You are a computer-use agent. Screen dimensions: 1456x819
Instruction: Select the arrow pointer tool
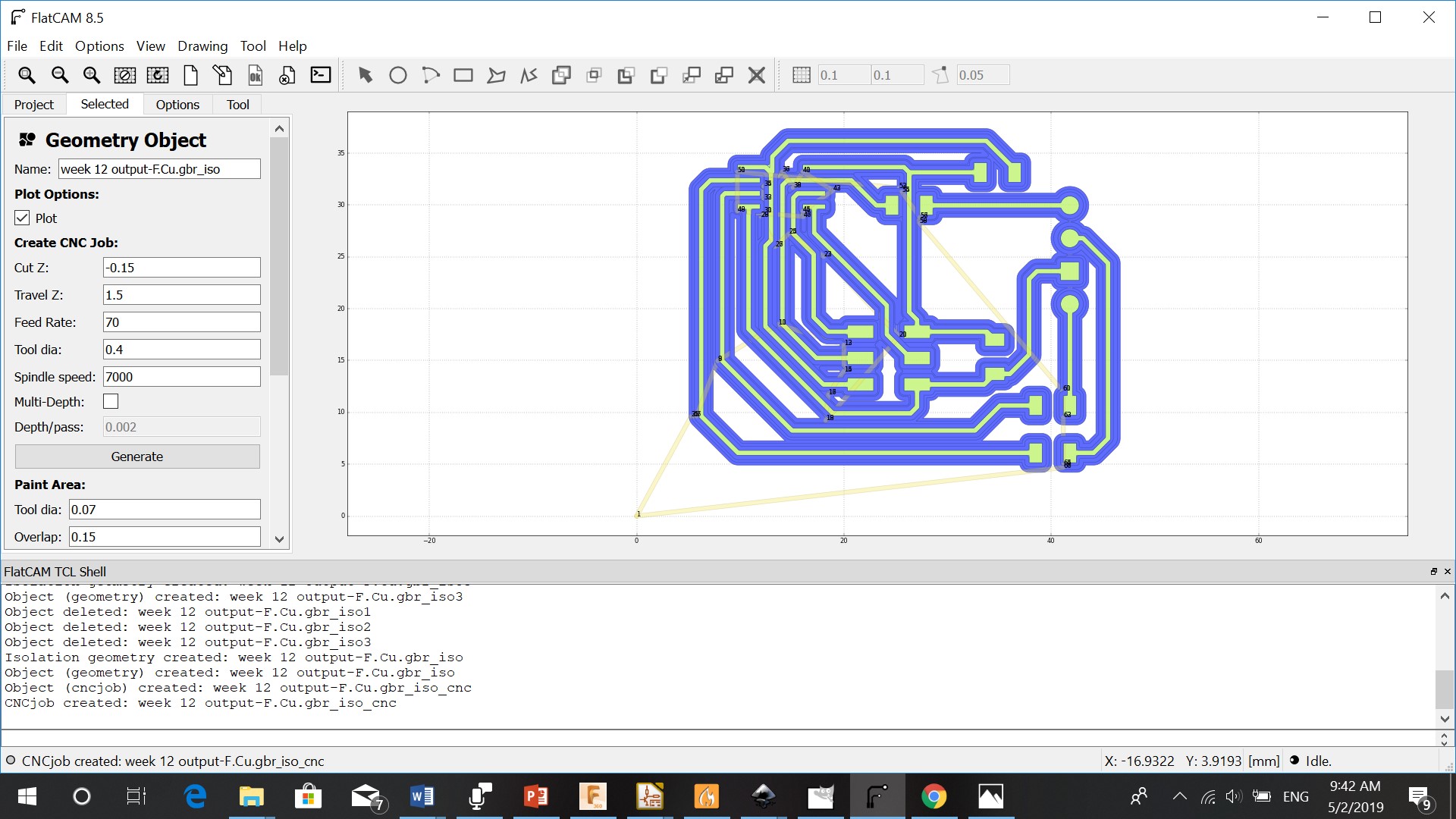point(366,75)
